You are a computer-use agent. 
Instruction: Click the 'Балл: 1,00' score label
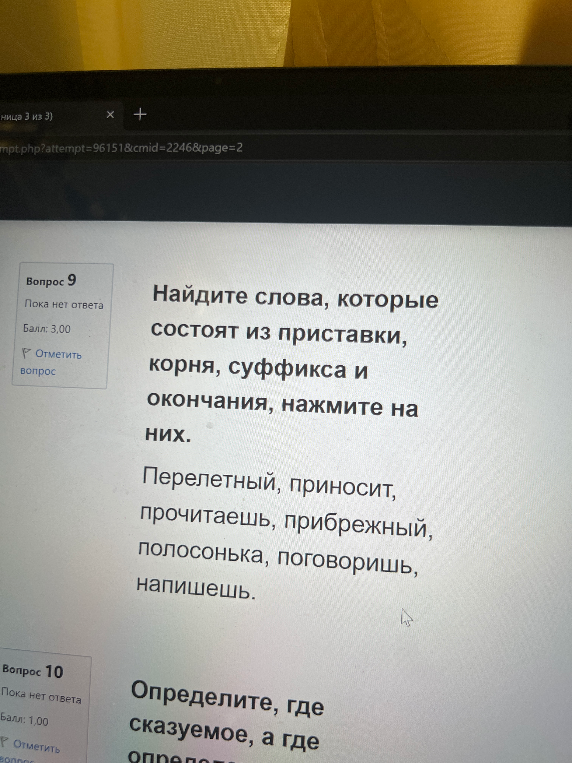[x=24, y=719]
